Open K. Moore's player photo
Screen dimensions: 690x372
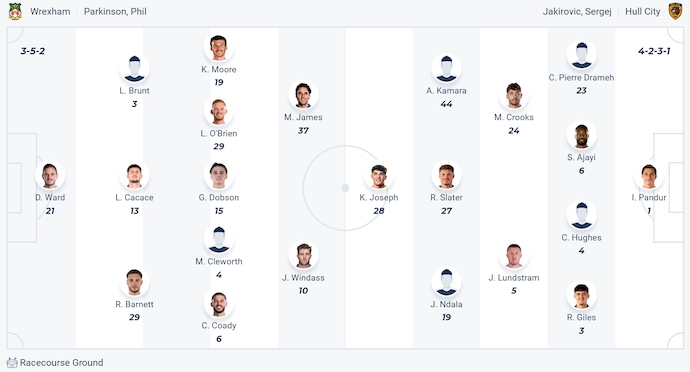[x=219, y=48]
